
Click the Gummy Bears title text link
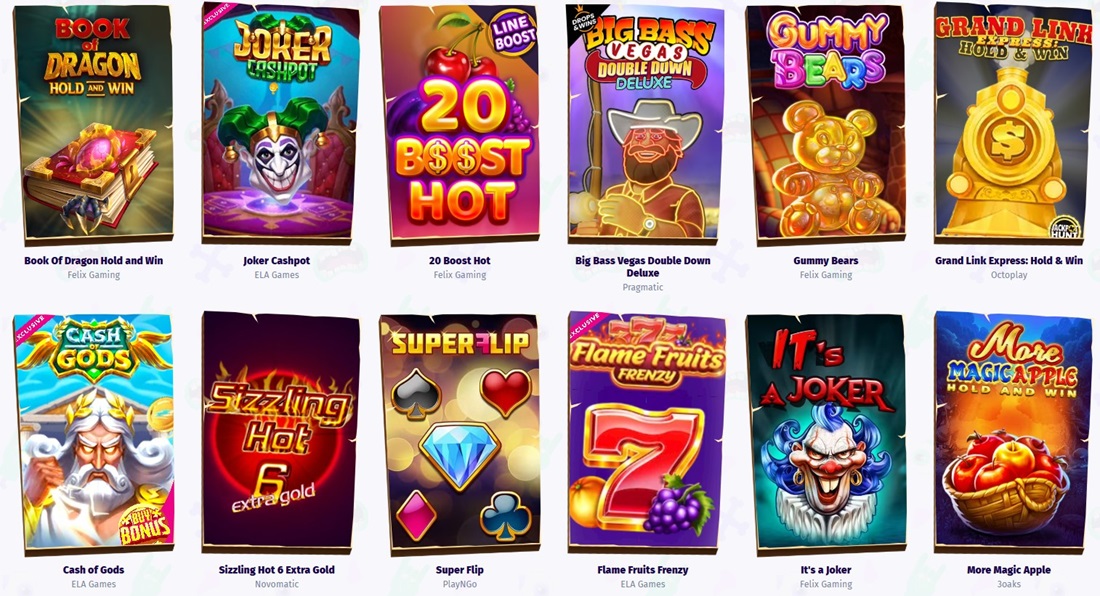click(x=826, y=260)
